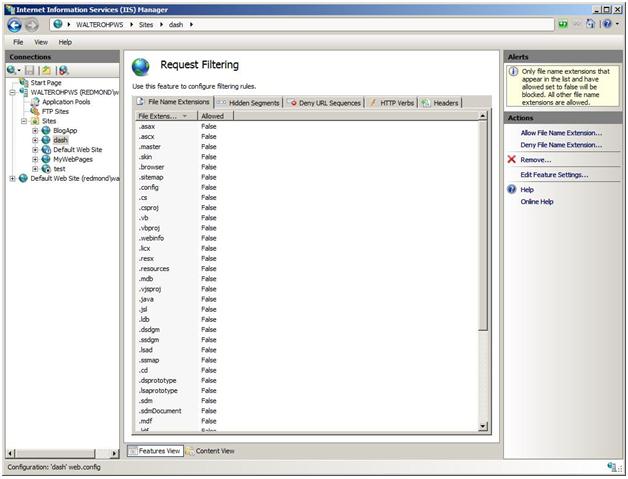The width and height of the screenshot is (628, 479).
Task: Switch to the Headers tab
Action: click(x=440, y=103)
